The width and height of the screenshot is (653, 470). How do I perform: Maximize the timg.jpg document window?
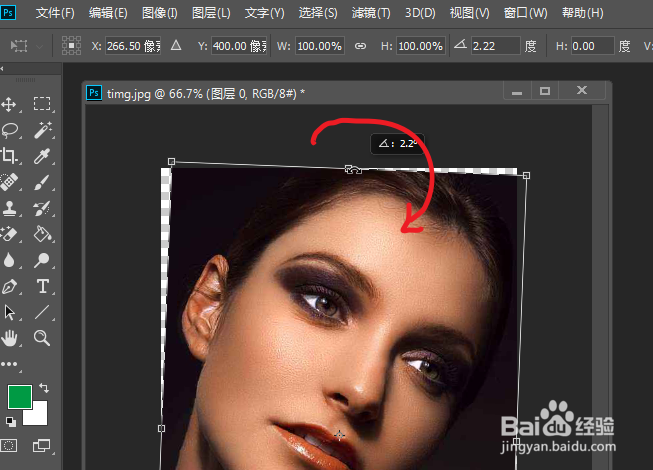545,91
